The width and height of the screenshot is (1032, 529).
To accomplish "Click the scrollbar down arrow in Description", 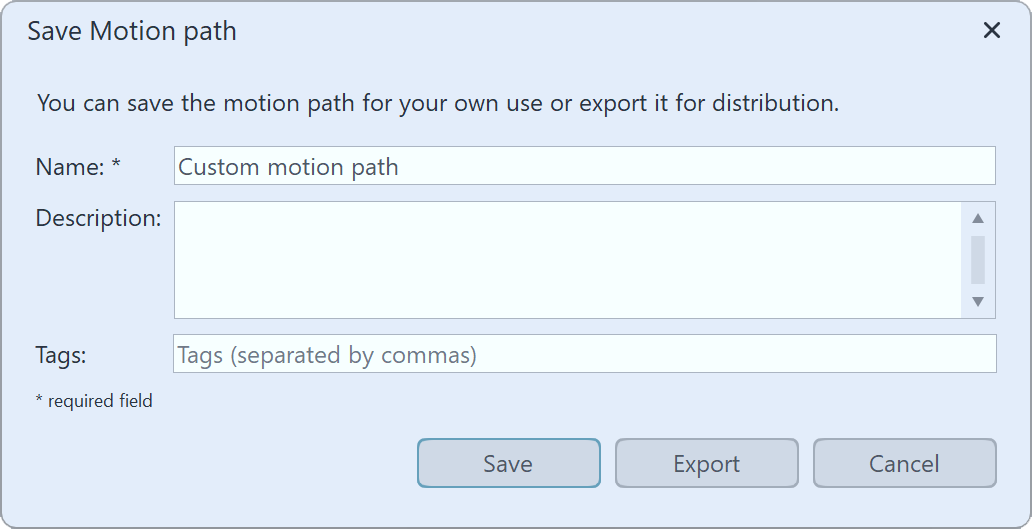I will coord(978,301).
